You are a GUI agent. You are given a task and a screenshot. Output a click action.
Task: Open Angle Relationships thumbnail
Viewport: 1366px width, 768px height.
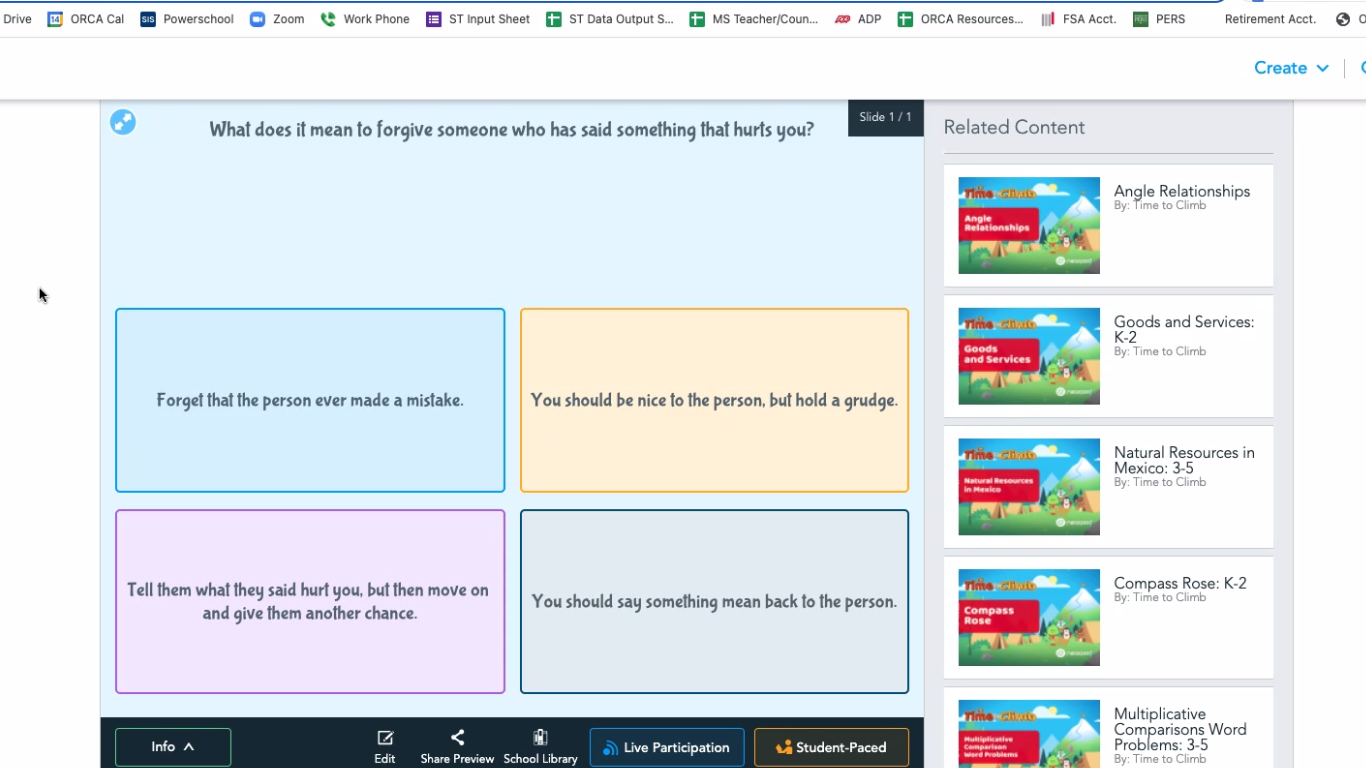coord(1029,225)
